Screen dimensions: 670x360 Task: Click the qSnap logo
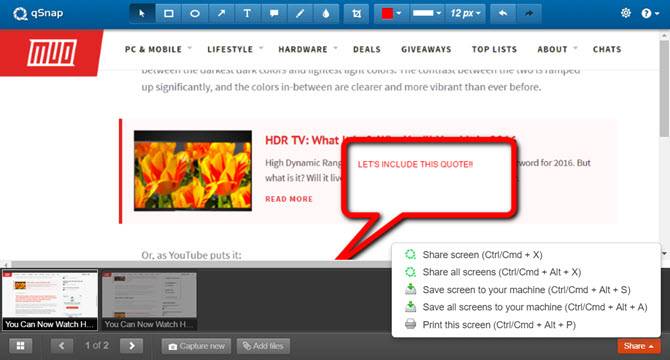38,13
